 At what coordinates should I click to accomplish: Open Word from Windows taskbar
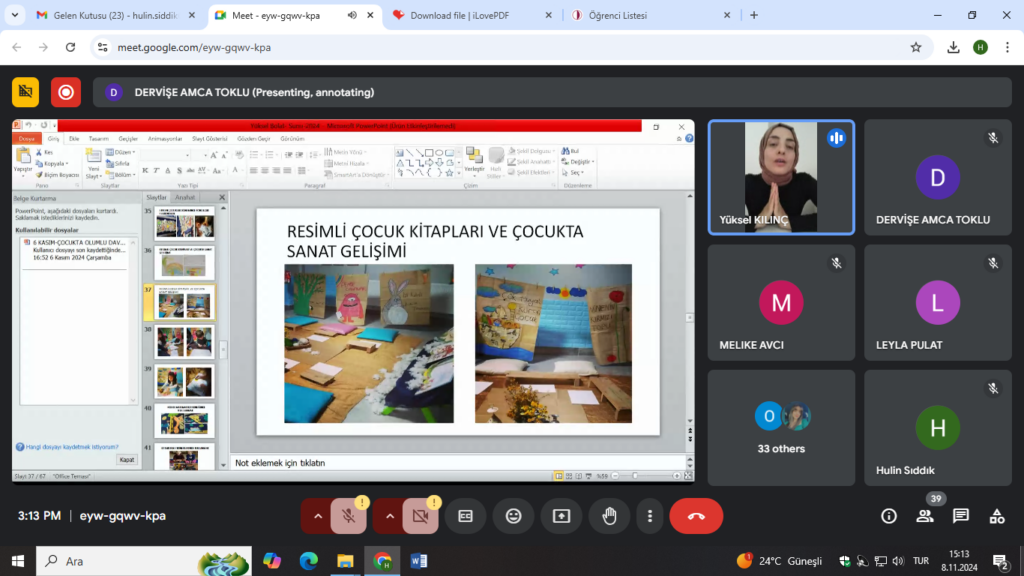pyautogui.click(x=418, y=561)
